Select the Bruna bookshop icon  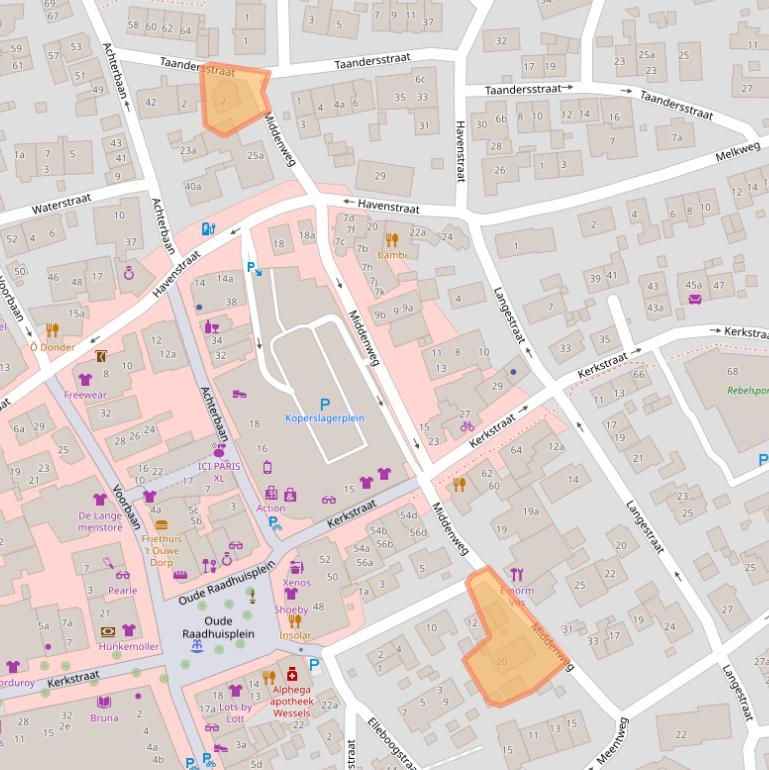click(104, 702)
